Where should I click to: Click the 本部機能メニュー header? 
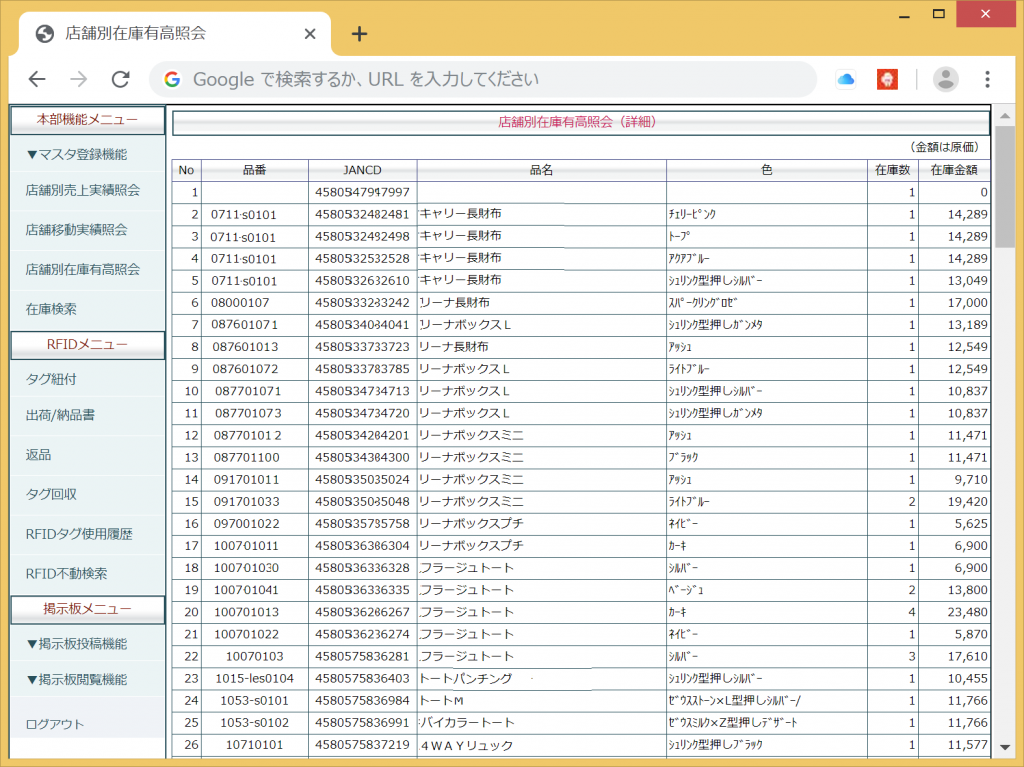pyautogui.click(x=88, y=120)
